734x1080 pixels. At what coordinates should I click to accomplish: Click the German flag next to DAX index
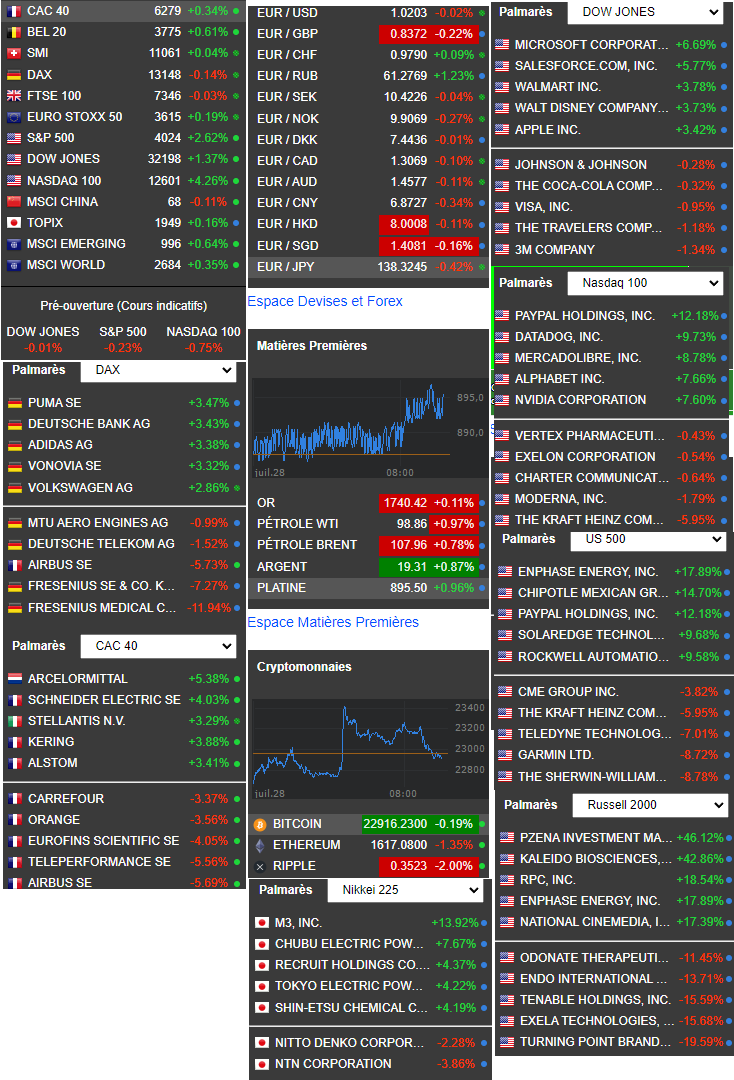pyautogui.click(x=14, y=74)
